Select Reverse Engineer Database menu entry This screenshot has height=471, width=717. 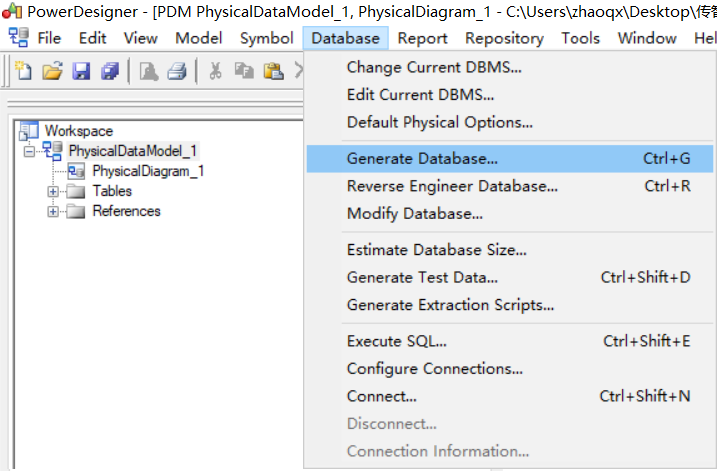(452, 186)
